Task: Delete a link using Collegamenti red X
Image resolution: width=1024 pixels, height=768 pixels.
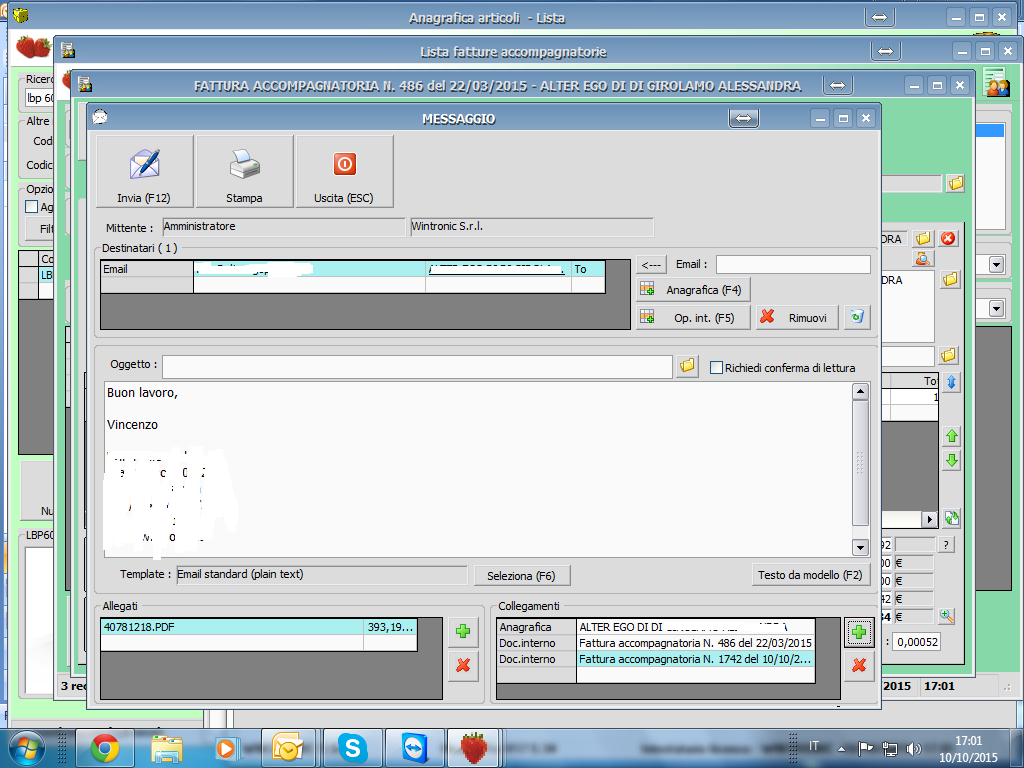Action: (859, 665)
